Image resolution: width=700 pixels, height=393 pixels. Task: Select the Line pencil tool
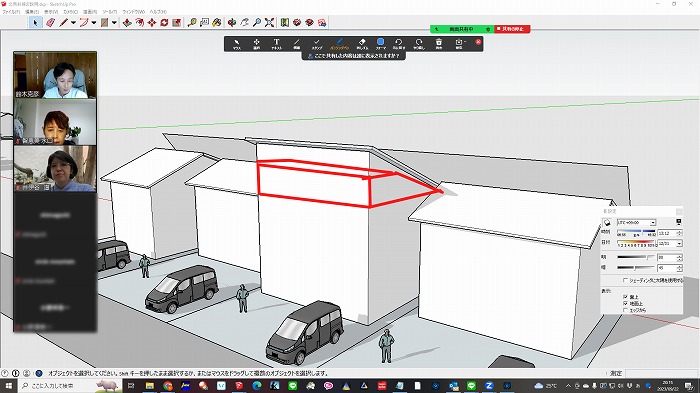pyautogui.click(x=63, y=22)
